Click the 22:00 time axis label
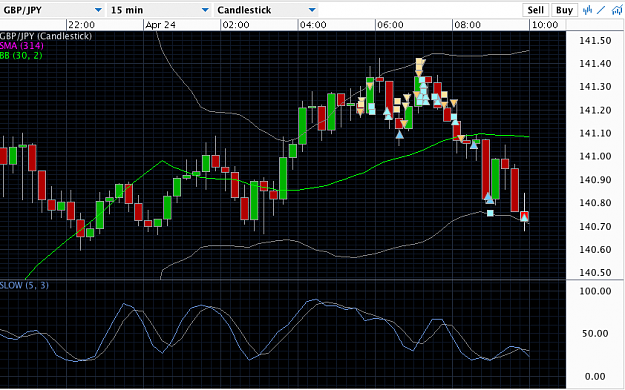Screen dimensions: 625x390 click(x=81, y=25)
